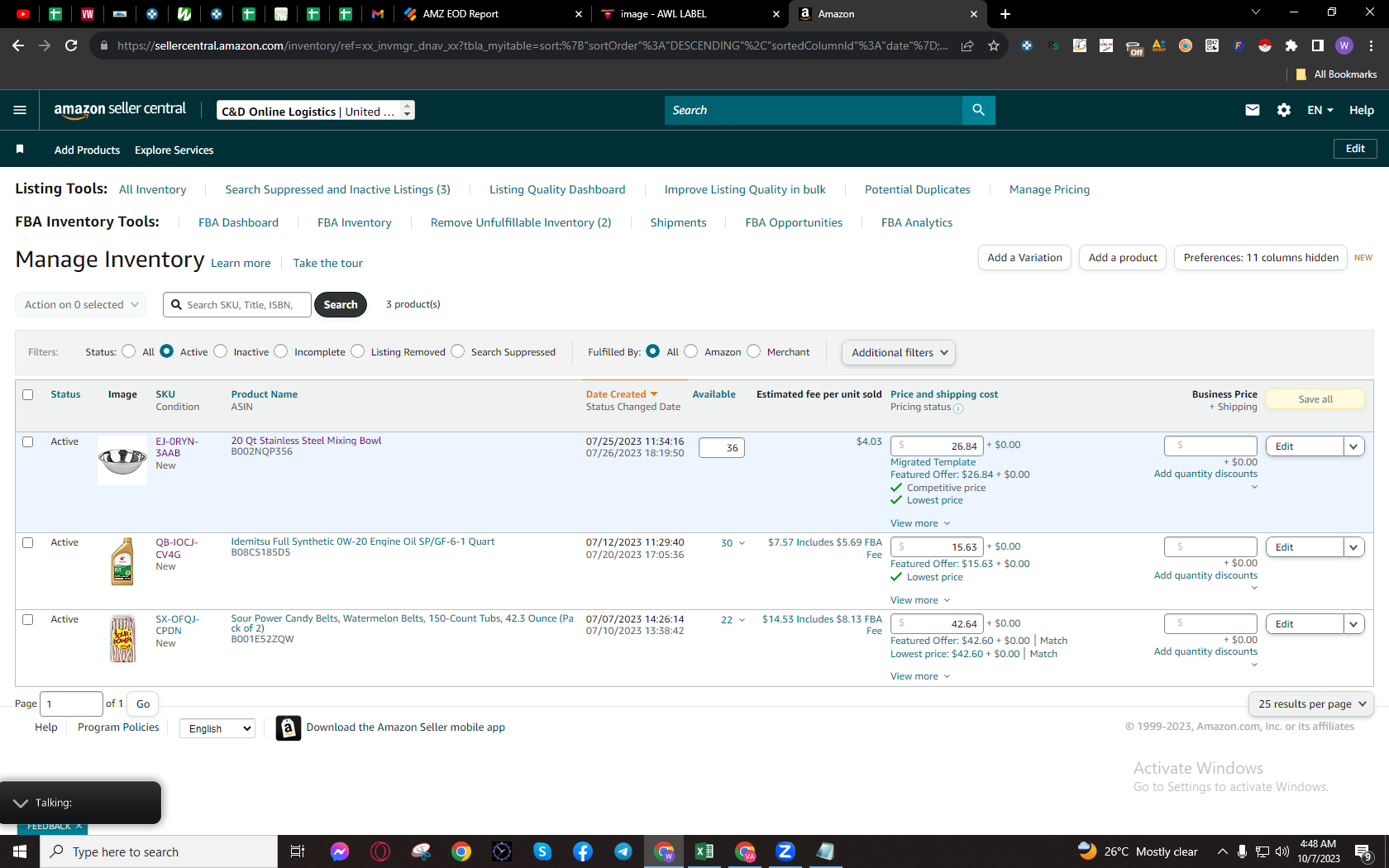Image resolution: width=1389 pixels, height=868 pixels.
Task: Open the 20 Qt Stainless Steel Mixing Bowl link
Action: 306,441
